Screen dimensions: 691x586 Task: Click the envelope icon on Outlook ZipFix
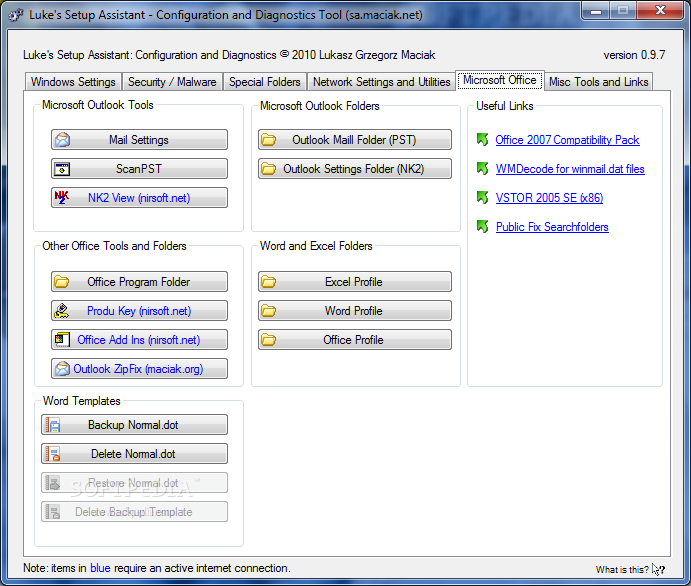pos(63,368)
